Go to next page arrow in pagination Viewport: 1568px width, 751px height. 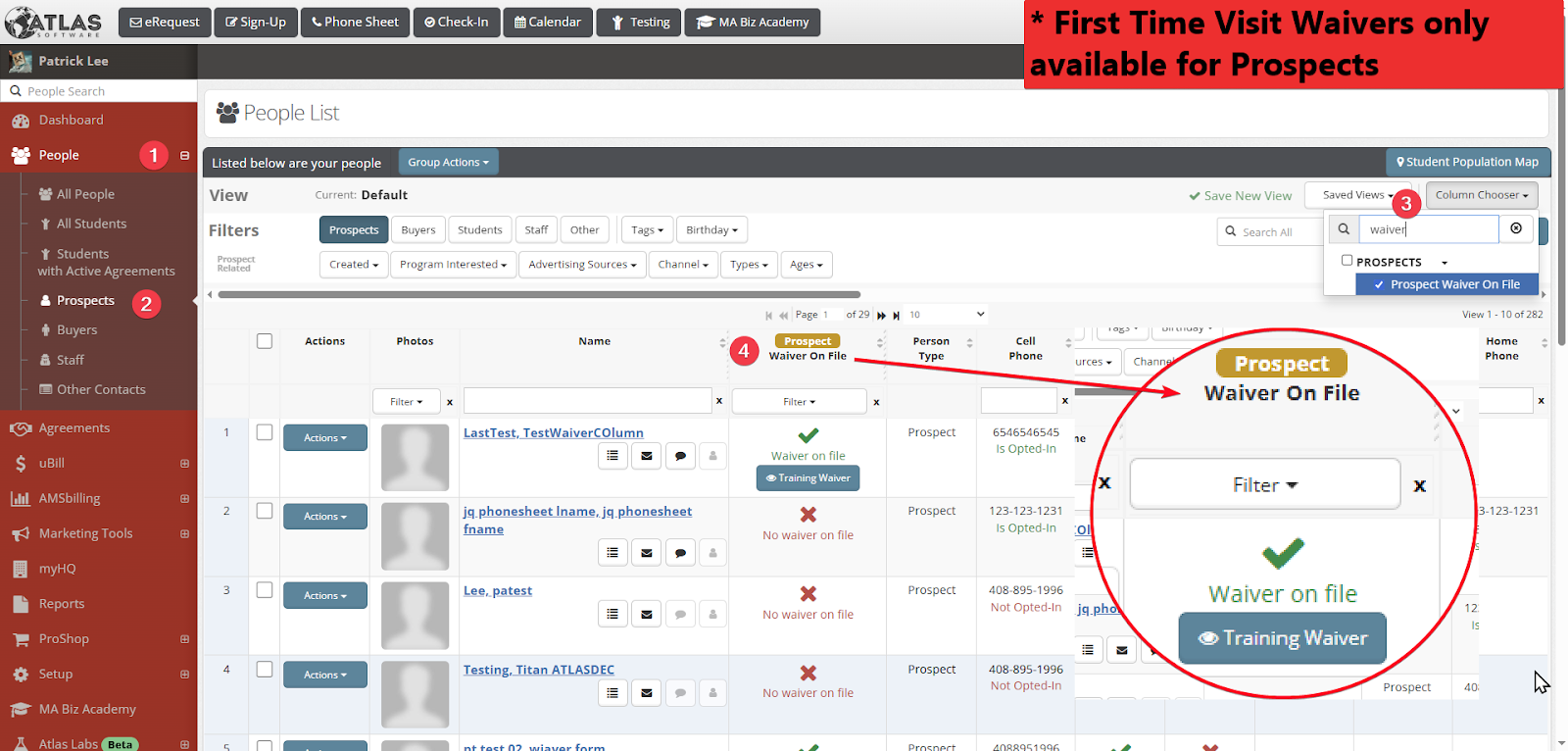881,315
